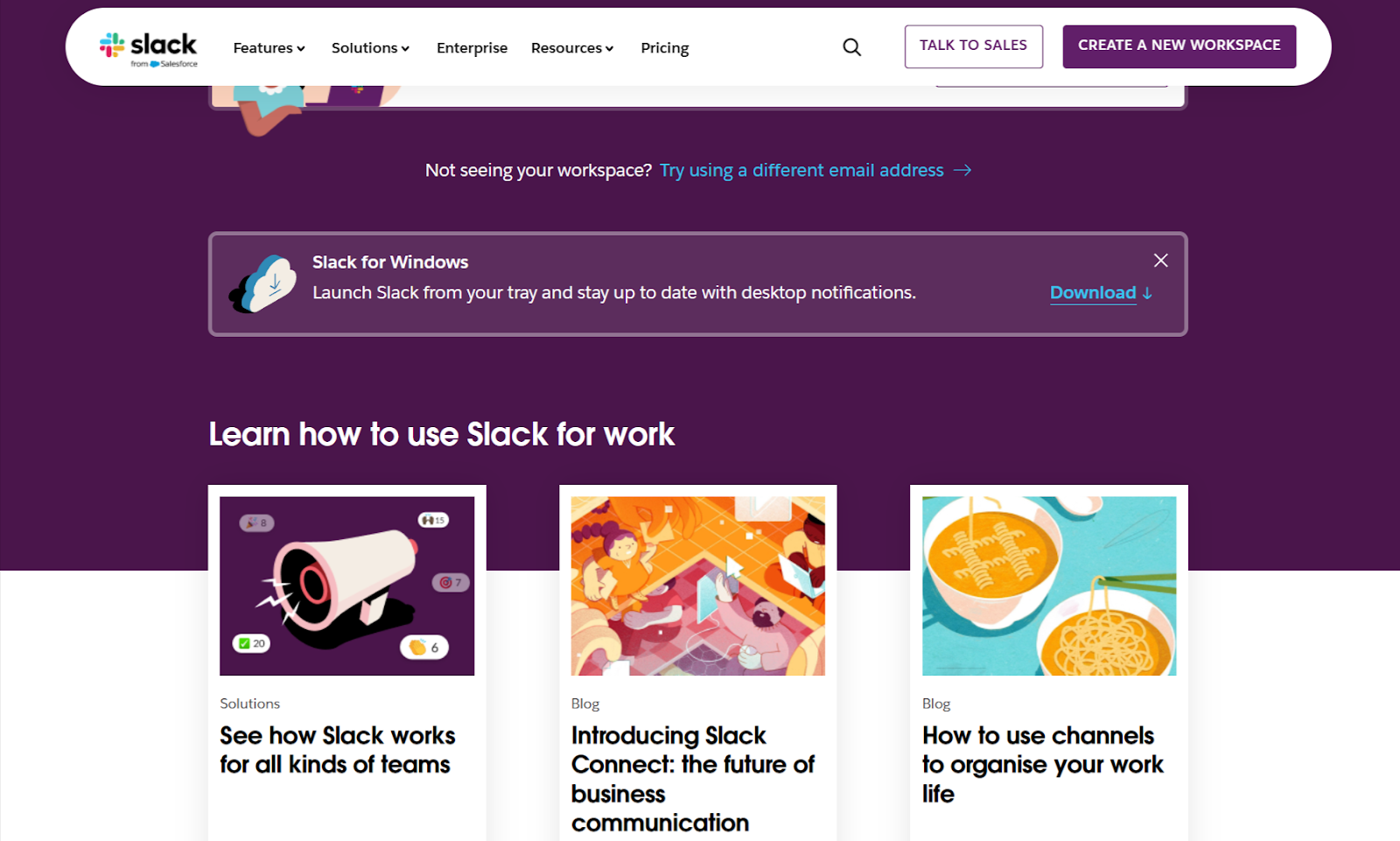Click the Solutions label above the megaphone card title

(x=250, y=704)
